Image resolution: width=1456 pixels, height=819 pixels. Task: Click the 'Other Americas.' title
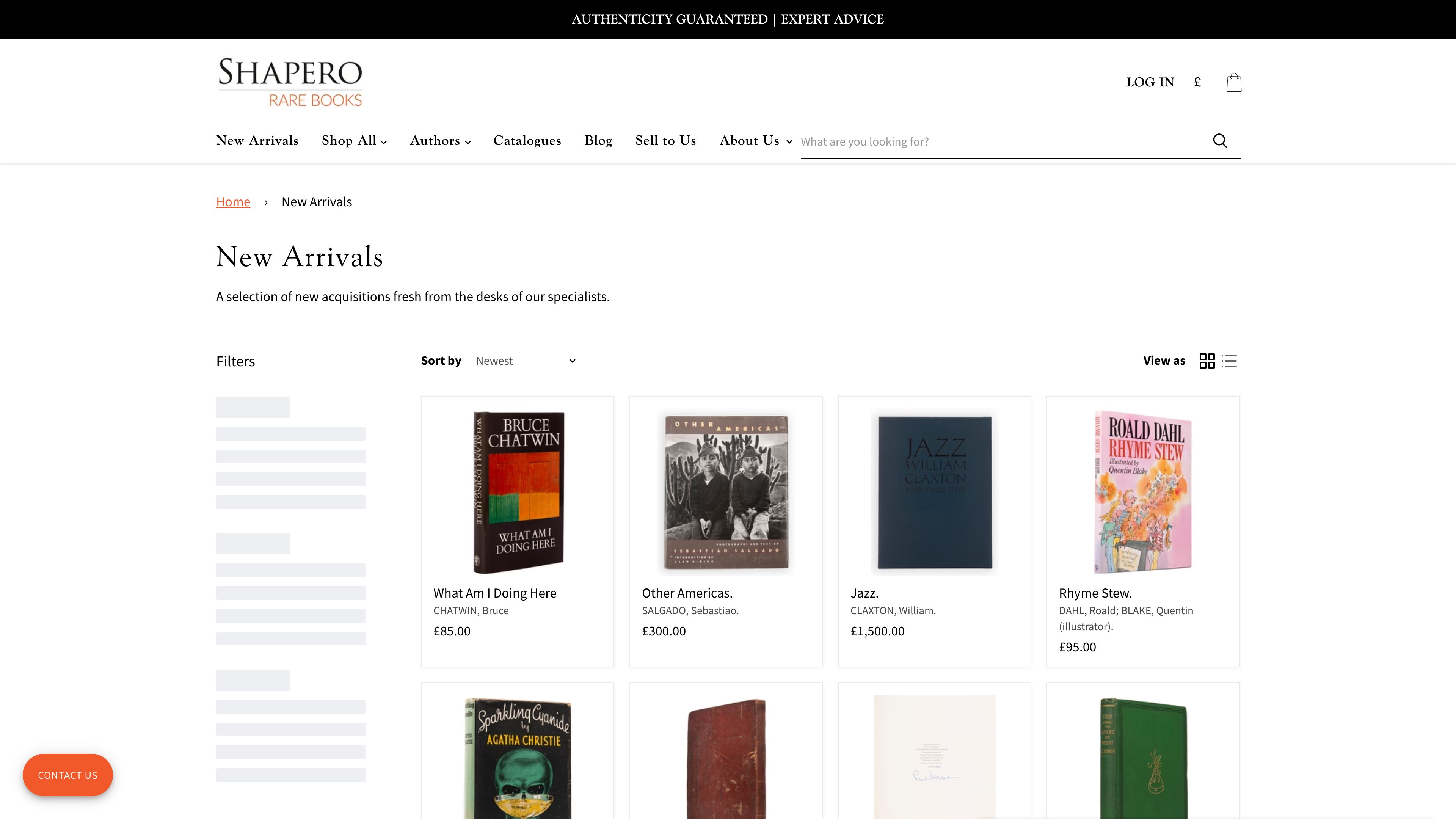pos(687,593)
